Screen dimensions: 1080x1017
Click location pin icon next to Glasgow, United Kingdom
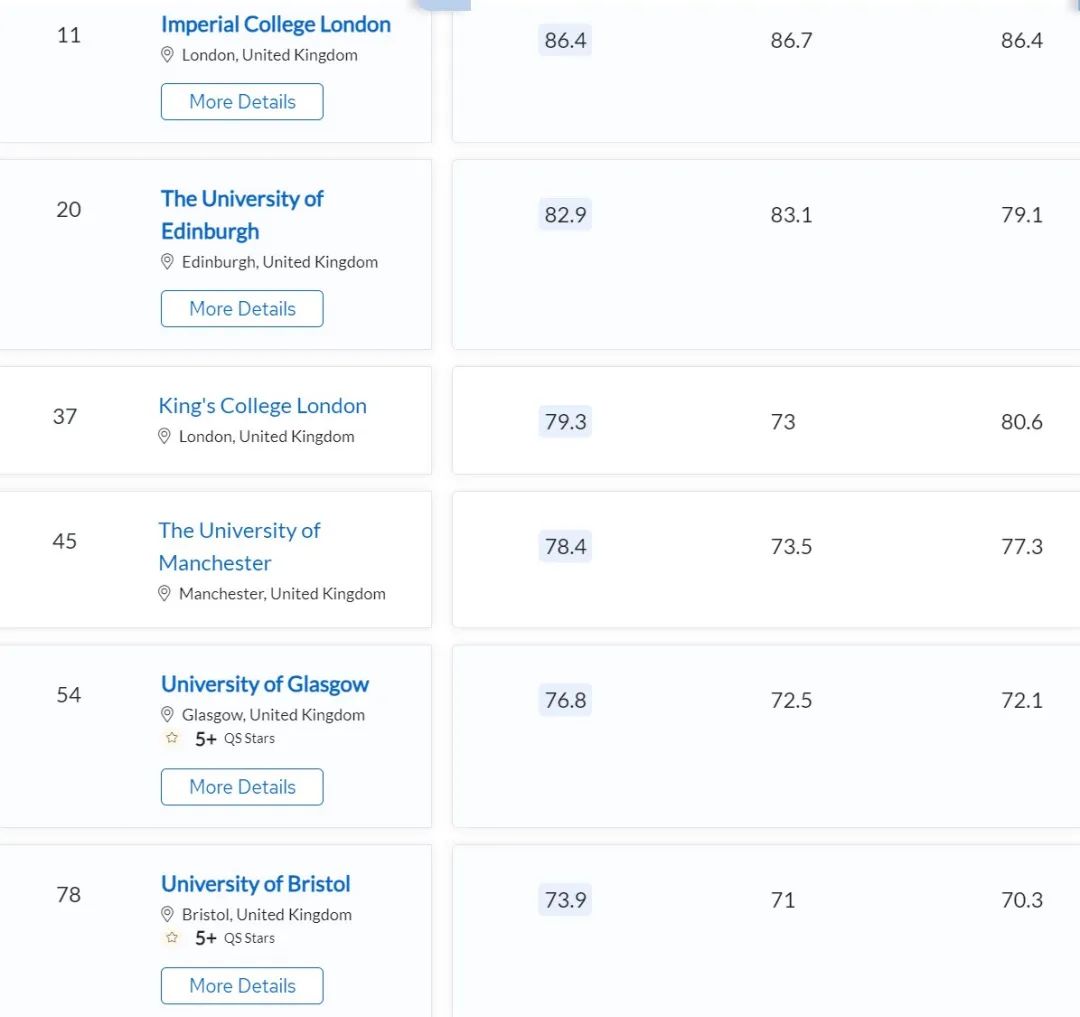[168, 715]
